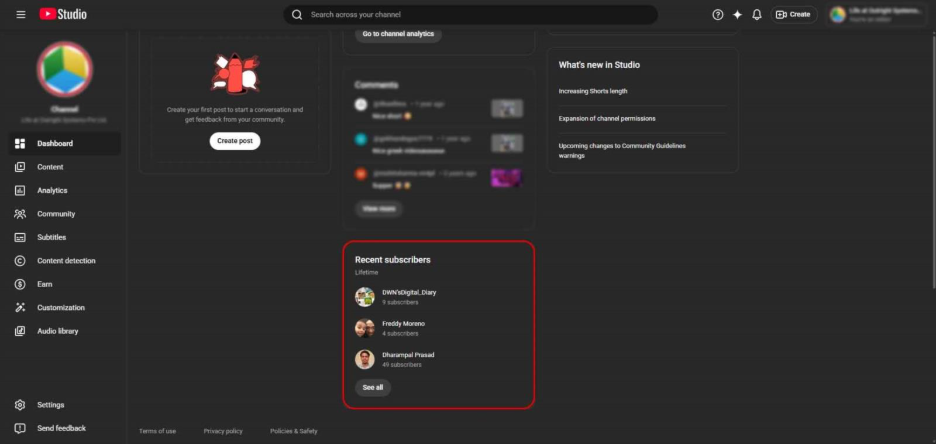
Task: Click the teal second commenter avatar
Action: coord(361,139)
